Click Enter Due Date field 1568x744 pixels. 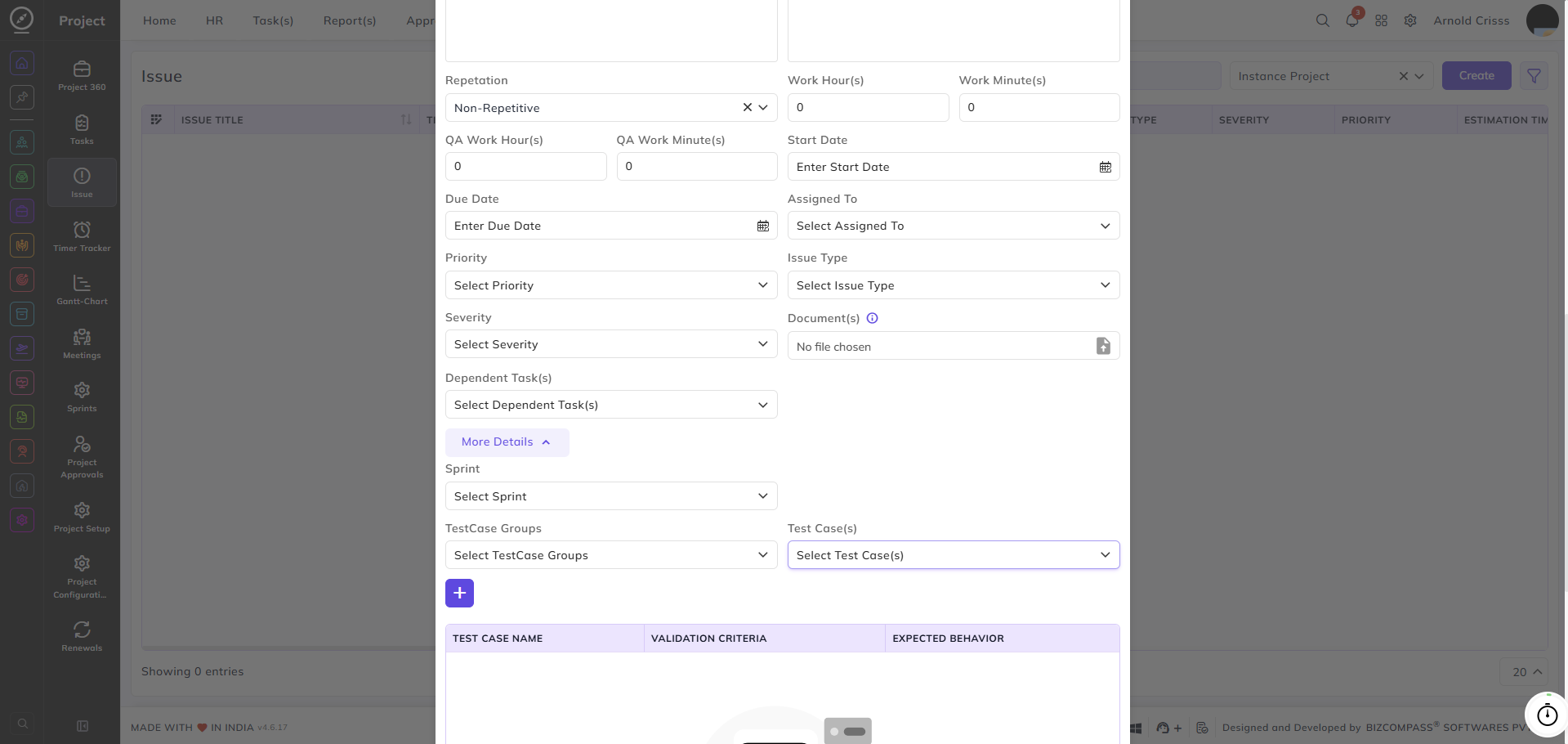(611, 226)
